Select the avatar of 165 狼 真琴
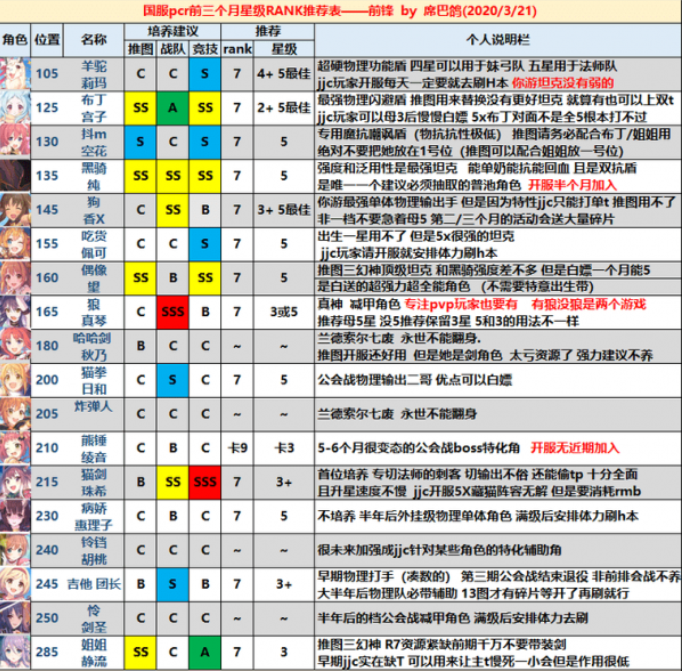682x671 pixels. pos(15,312)
